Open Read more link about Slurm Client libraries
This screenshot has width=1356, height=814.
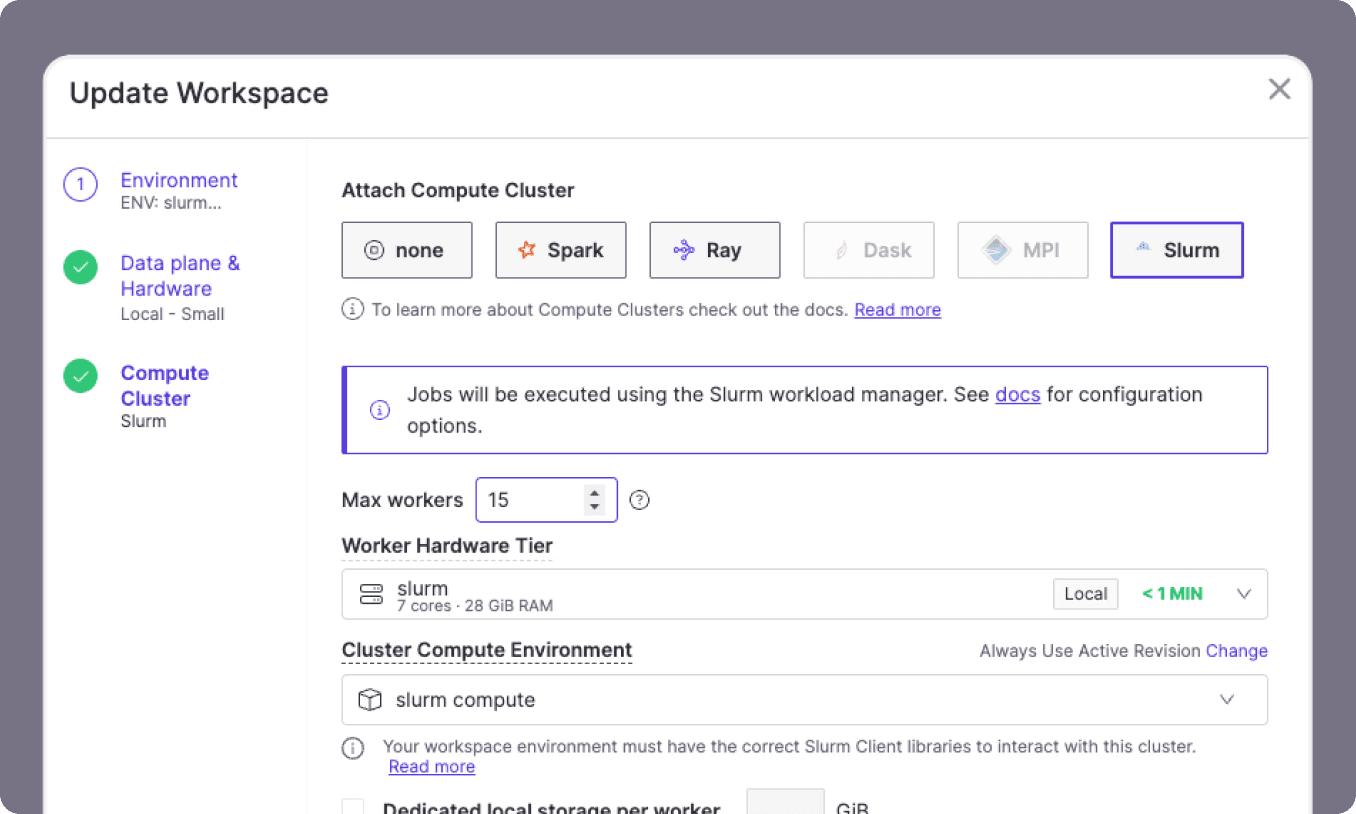432,767
